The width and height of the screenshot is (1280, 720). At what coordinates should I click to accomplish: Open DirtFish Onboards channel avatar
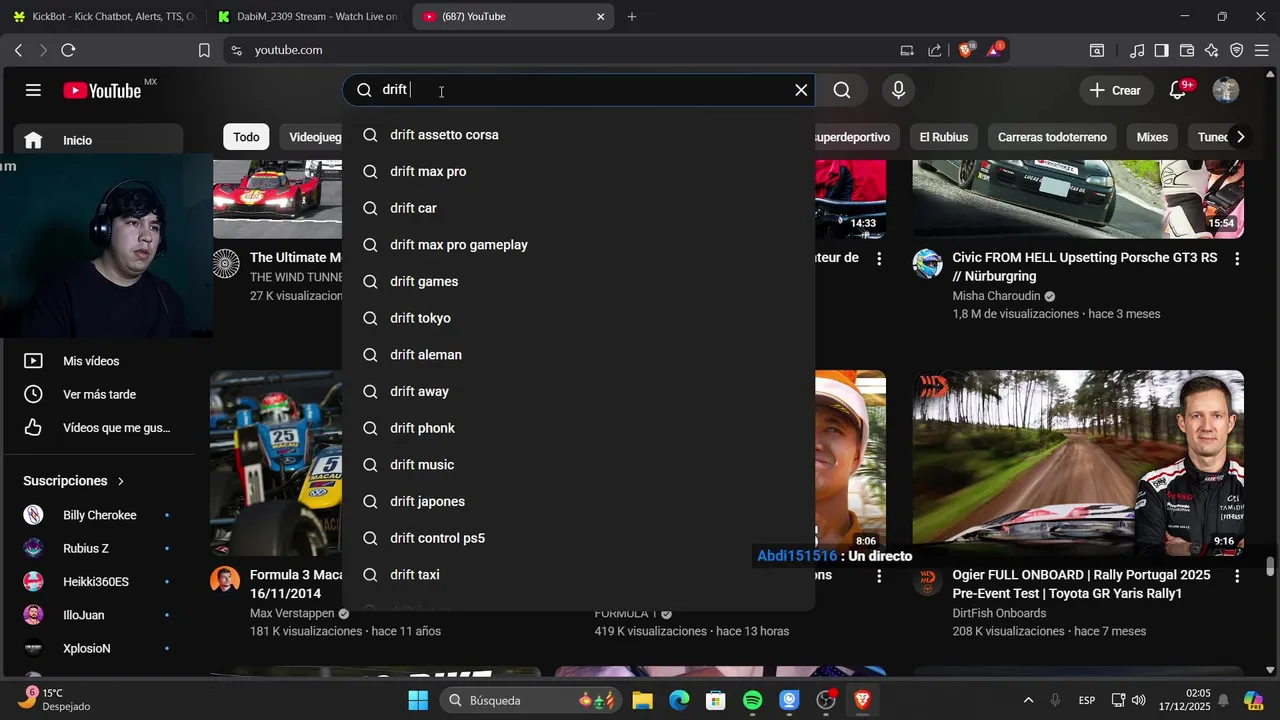point(927,582)
